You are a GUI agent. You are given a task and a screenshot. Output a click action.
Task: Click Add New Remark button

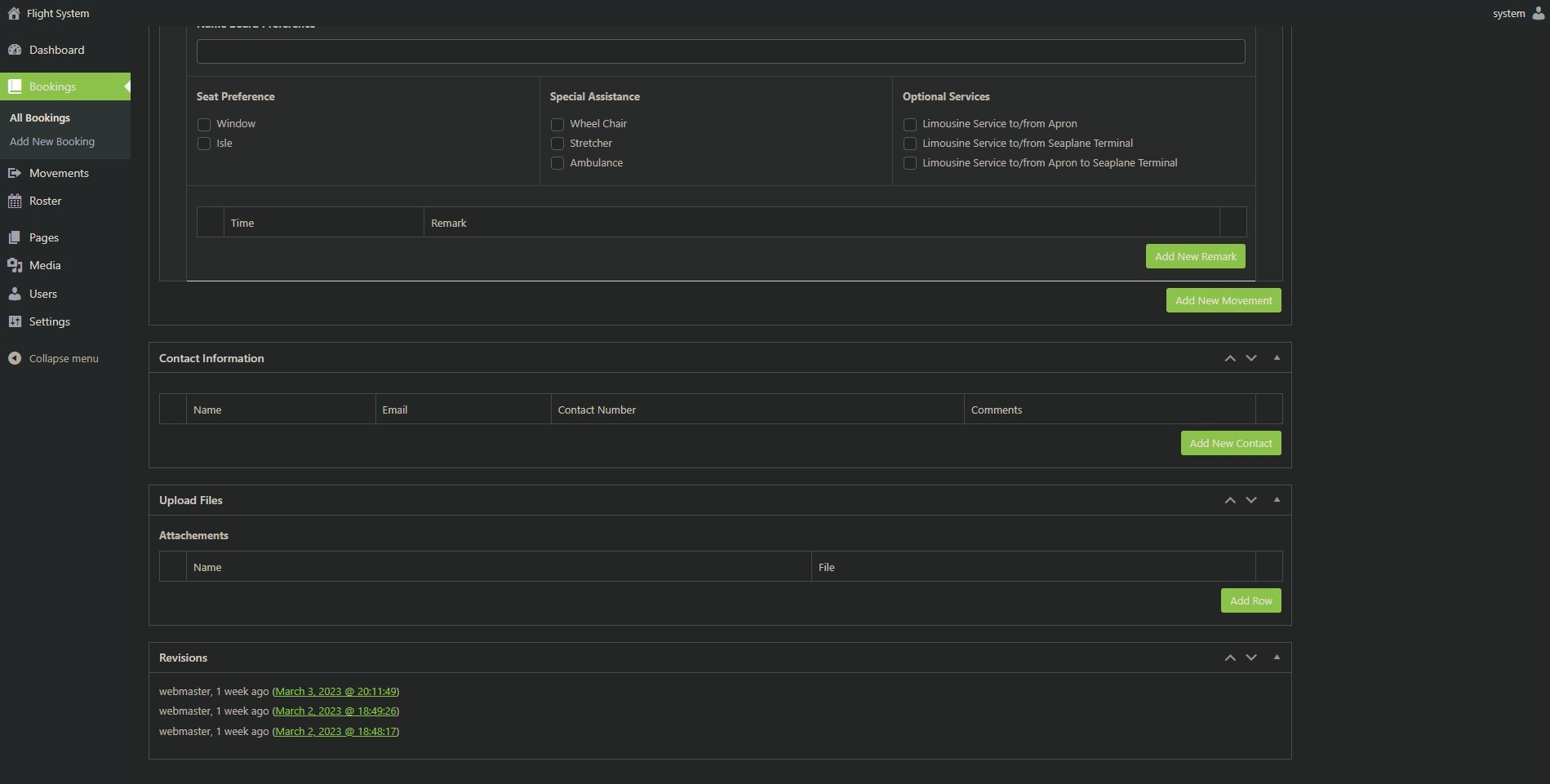[1195, 256]
